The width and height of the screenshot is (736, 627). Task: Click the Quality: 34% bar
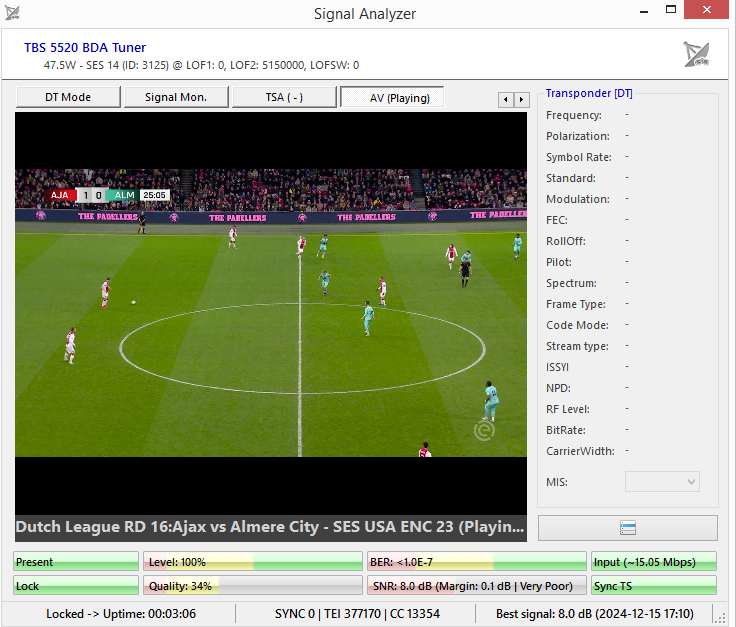[253, 586]
